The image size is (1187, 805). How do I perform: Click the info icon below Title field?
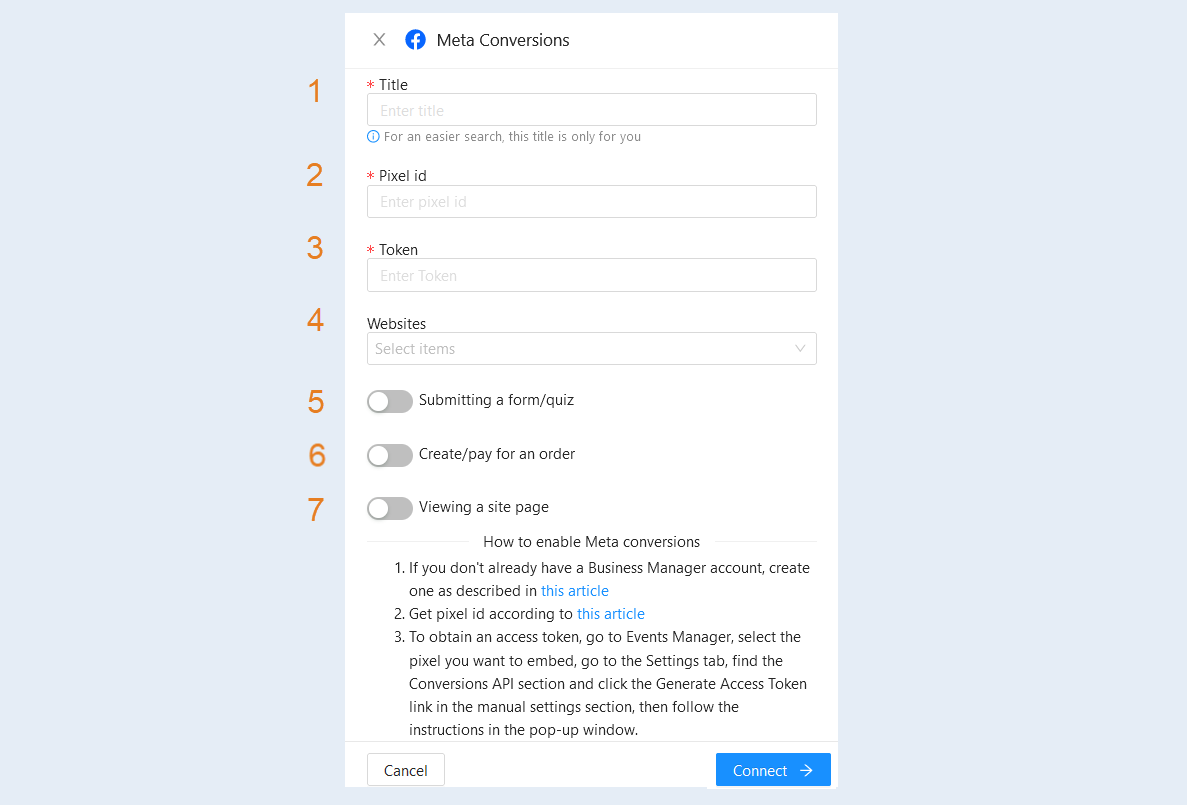pyautogui.click(x=373, y=136)
